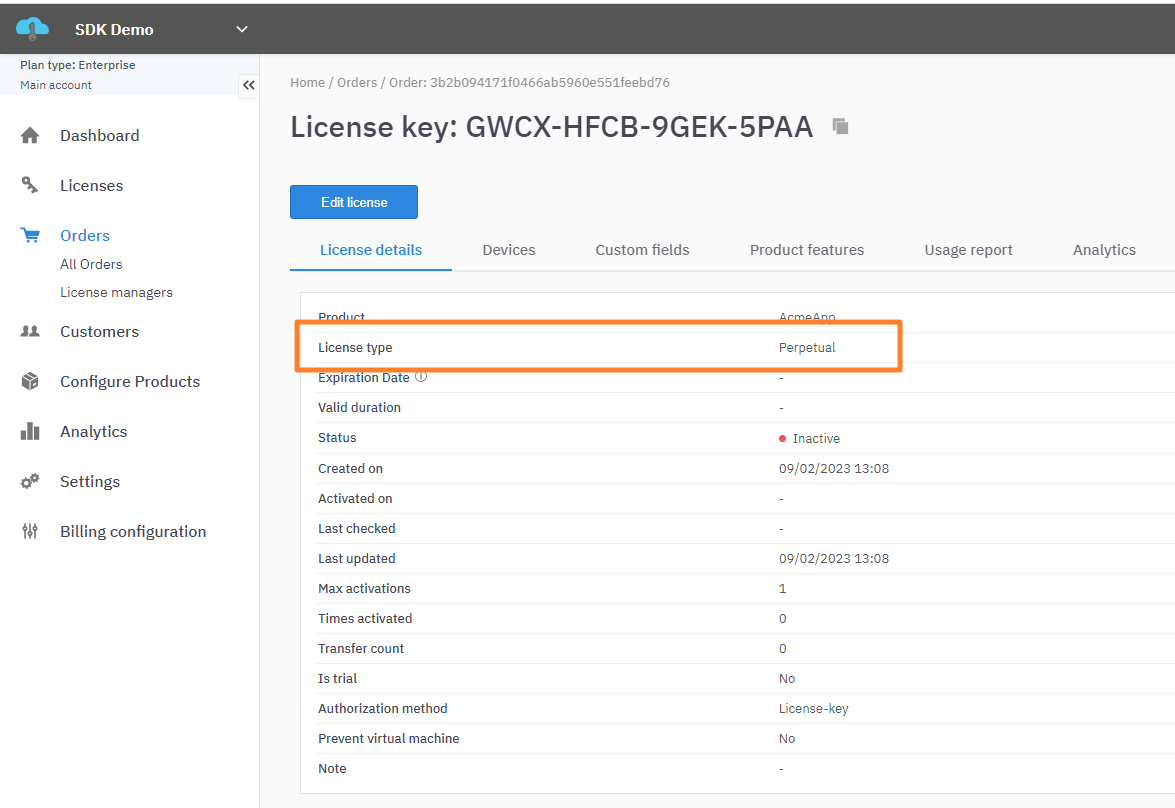Click the Billing configuration sliders icon
Screen dimensions: 1175x808
[x=30, y=531]
